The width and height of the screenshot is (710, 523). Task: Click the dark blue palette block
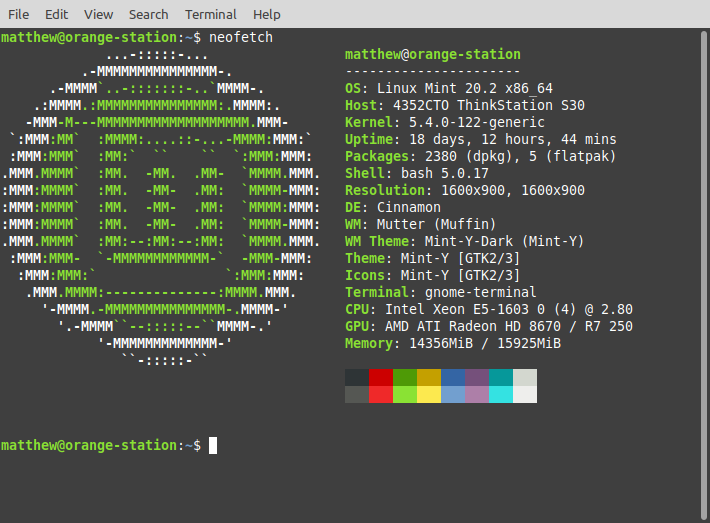[x=453, y=377]
